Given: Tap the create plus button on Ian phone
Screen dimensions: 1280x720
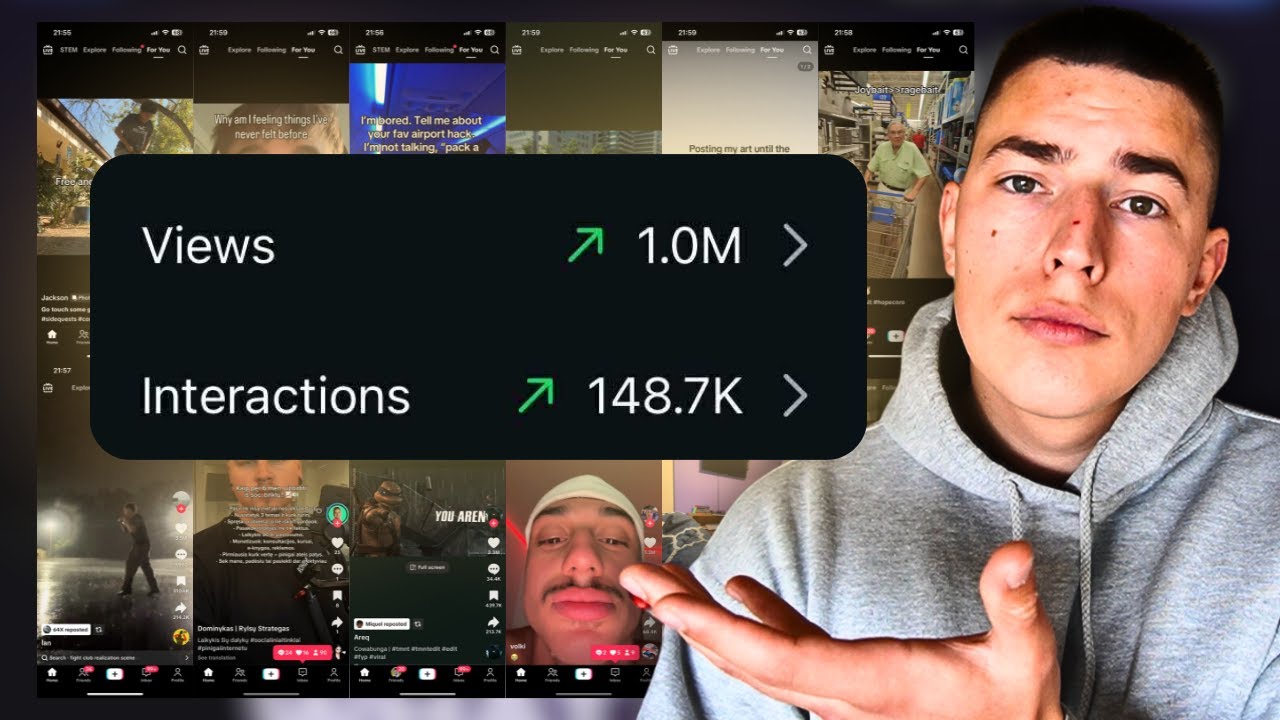Looking at the screenshot, I should tap(115, 674).
